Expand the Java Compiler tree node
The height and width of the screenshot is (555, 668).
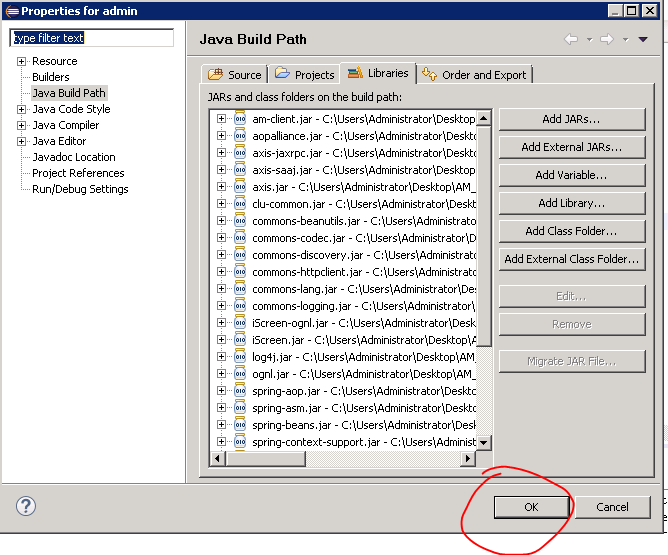coord(21,125)
